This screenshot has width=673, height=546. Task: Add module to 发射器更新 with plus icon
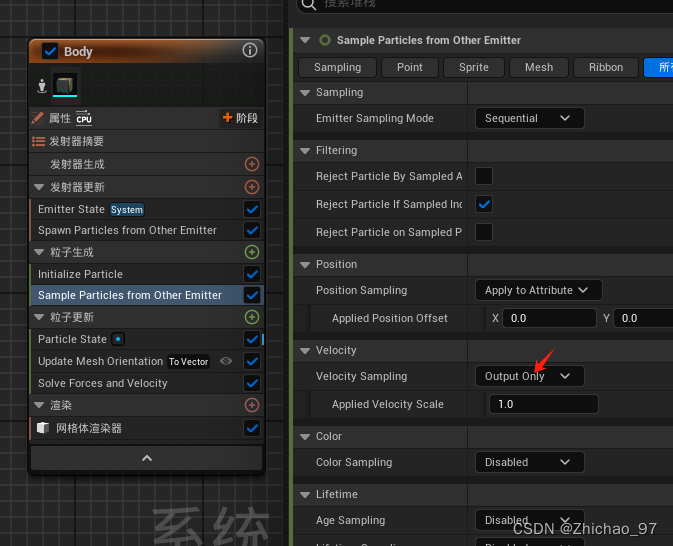(x=252, y=187)
